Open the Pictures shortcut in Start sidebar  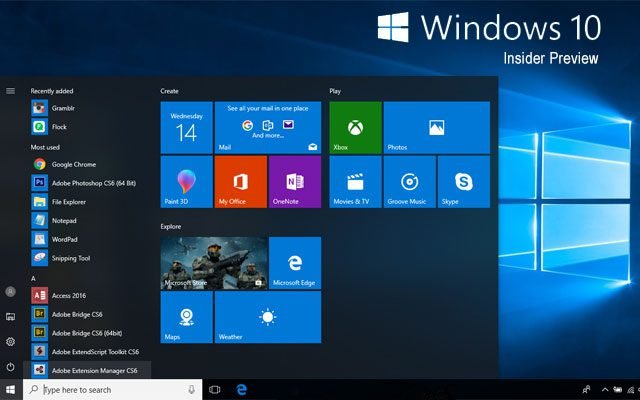point(11,317)
